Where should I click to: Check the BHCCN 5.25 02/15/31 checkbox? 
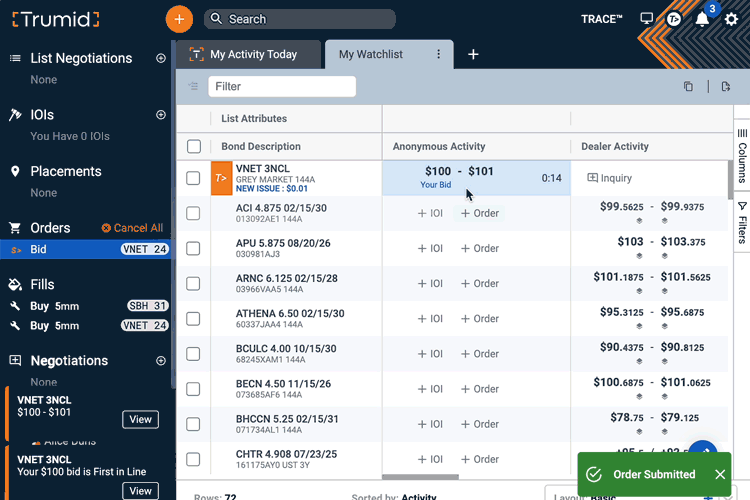pyautogui.click(x=193, y=424)
